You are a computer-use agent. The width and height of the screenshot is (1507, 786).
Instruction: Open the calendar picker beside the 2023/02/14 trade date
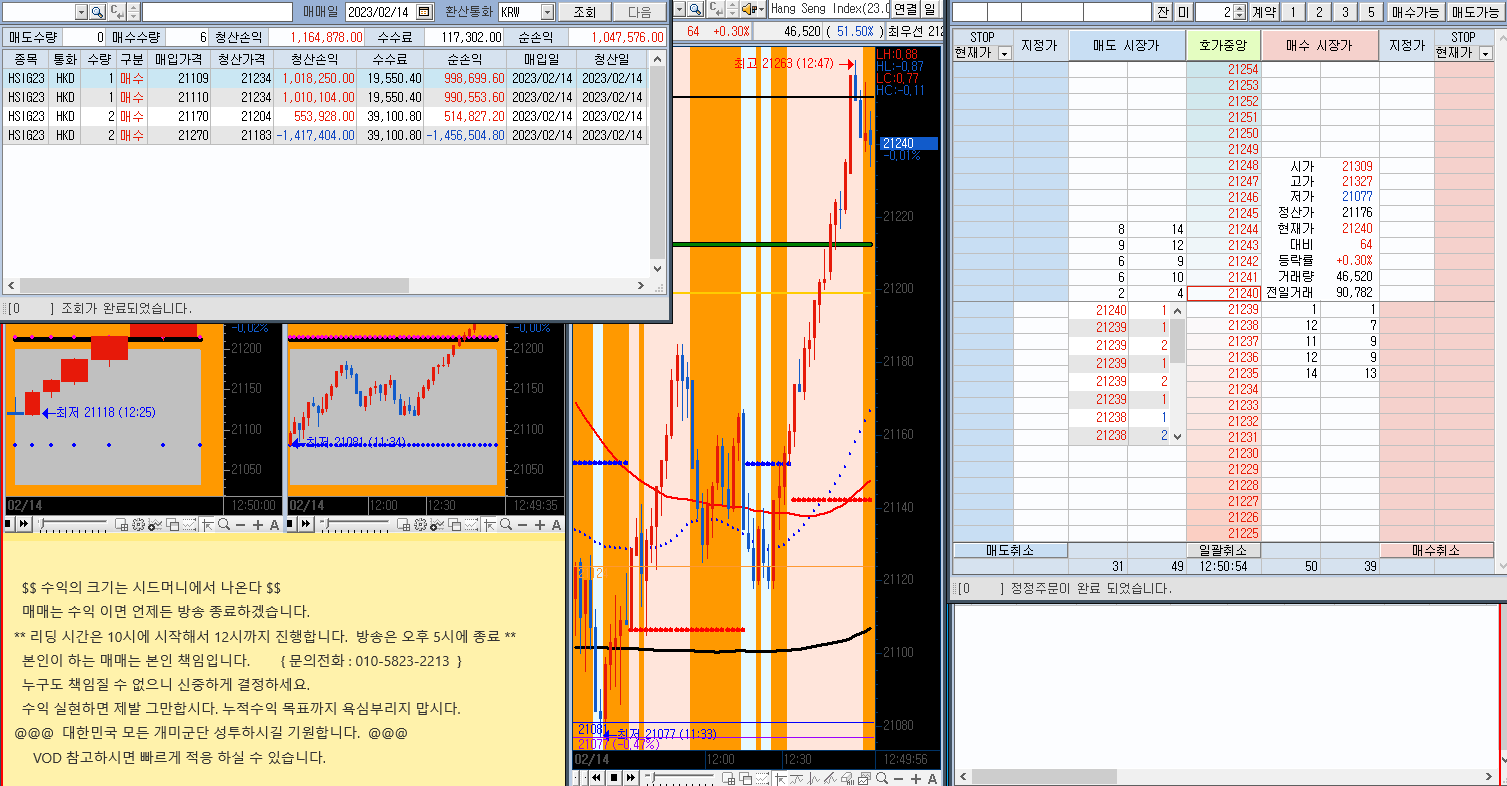pos(425,12)
